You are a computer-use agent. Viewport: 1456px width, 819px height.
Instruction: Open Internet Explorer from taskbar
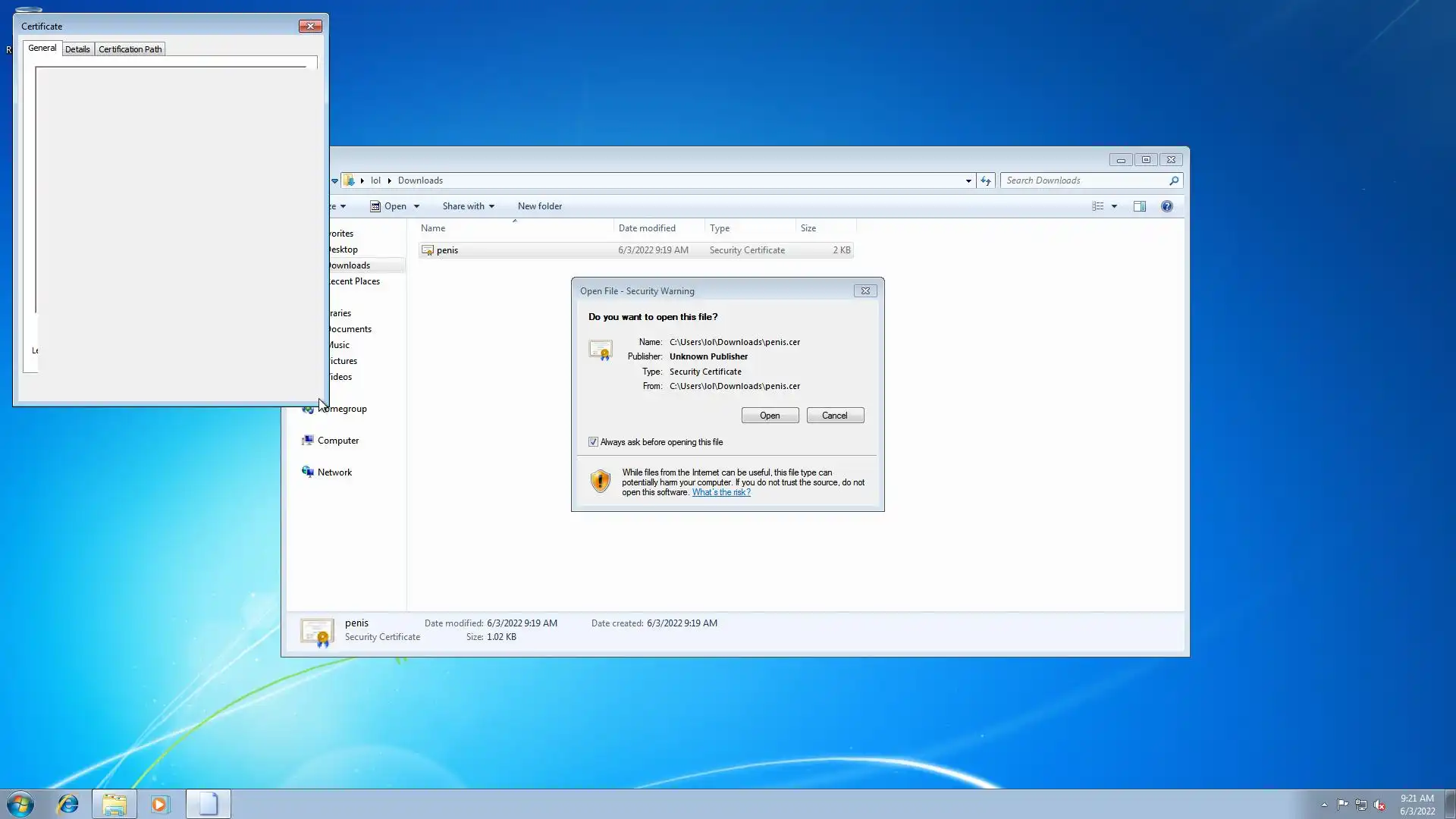68,804
